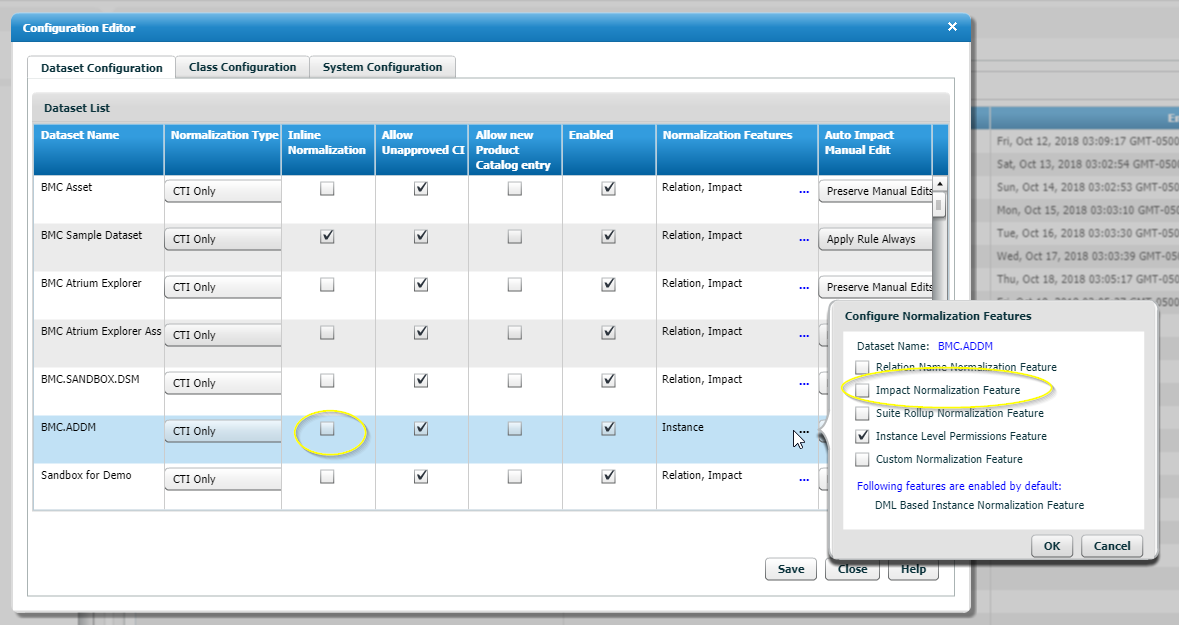Open Normalization Type dropdown for BMC Atrium Explorer Ass
Image resolution: width=1179 pixels, height=625 pixels.
[223, 335]
